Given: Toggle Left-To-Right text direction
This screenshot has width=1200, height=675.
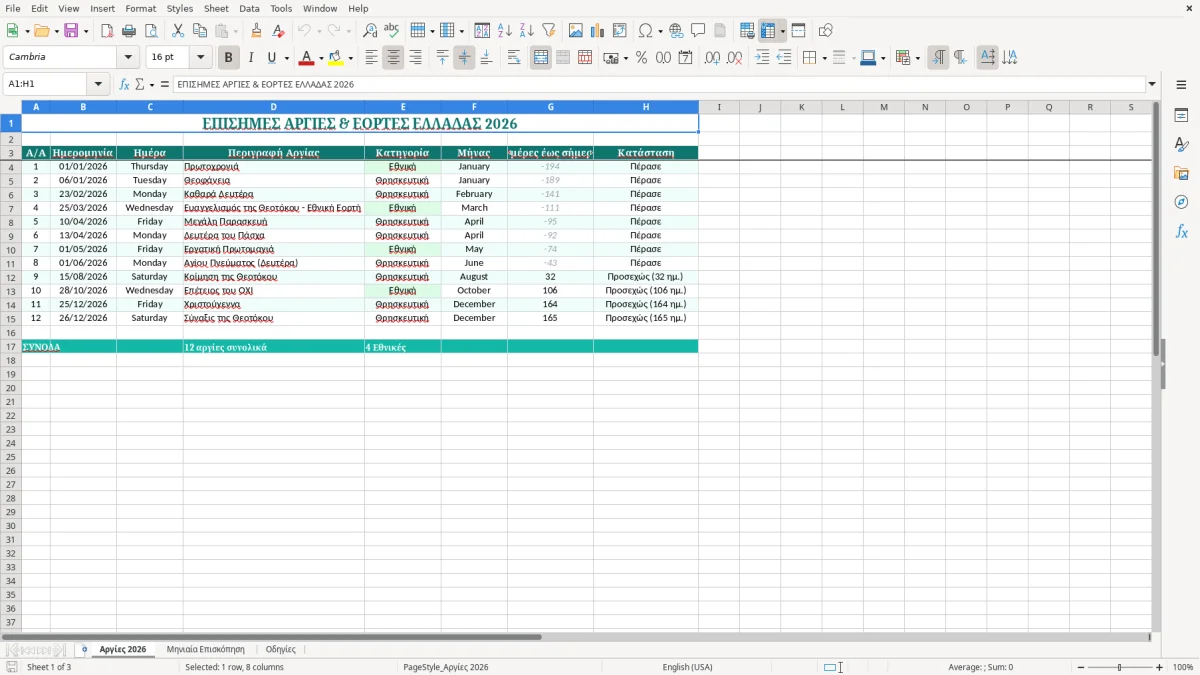Looking at the screenshot, I should click(x=938, y=58).
